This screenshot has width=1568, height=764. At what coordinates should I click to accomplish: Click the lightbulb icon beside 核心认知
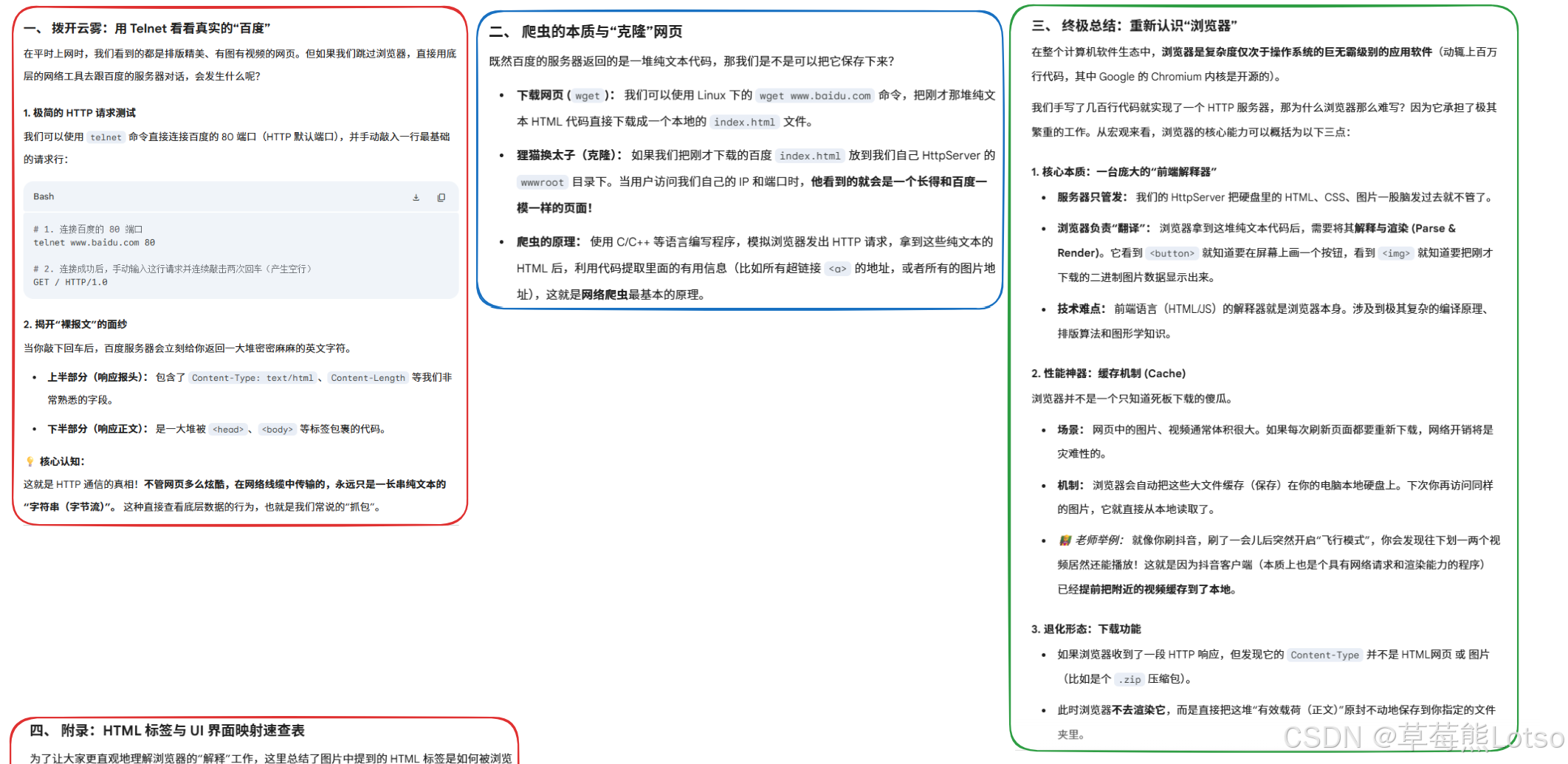click(x=30, y=461)
